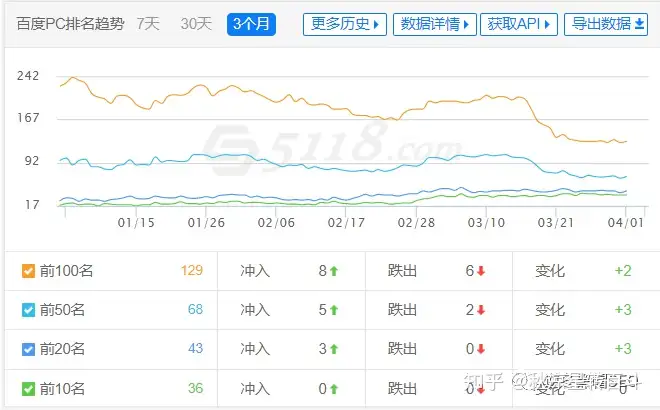
Task: Click red down arrow beside 跌出 6
Action: 481,271
